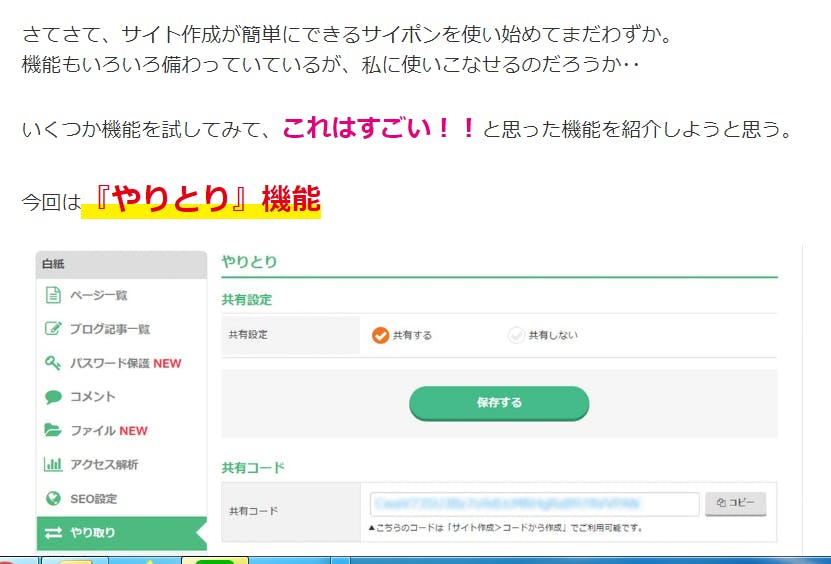
Task: Choose the 共有しない radio option
Action: pos(516,335)
